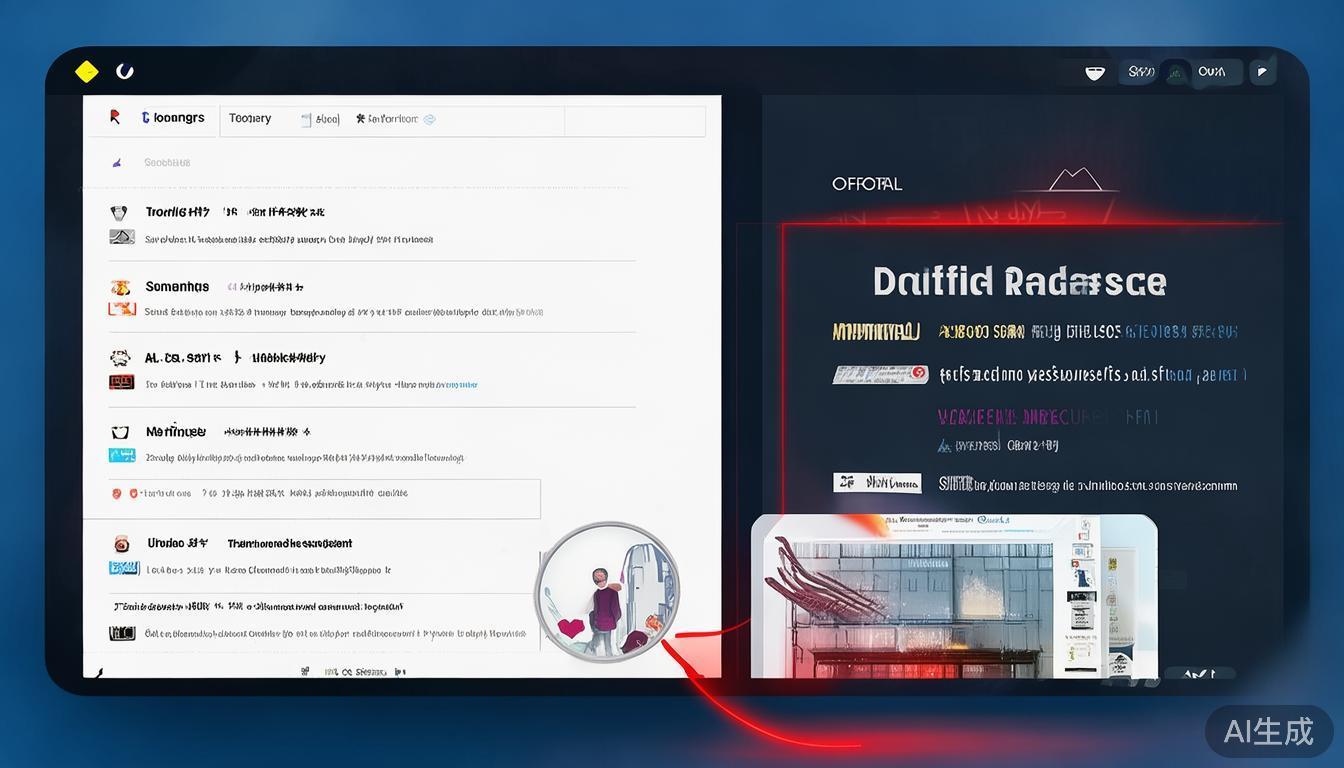Click the icon beside the Somanhas entry

pos(121,288)
